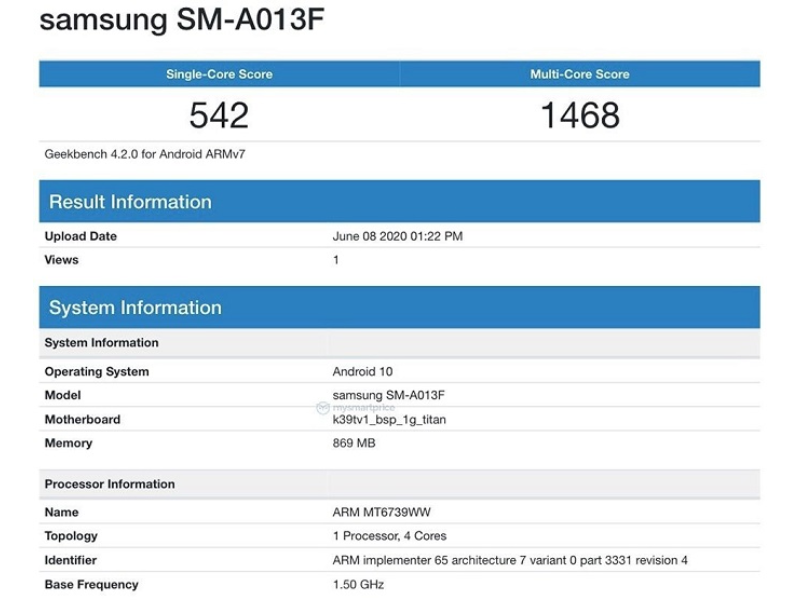
Task: Select the Processor Information subheader
Action: tap(399, 484)
